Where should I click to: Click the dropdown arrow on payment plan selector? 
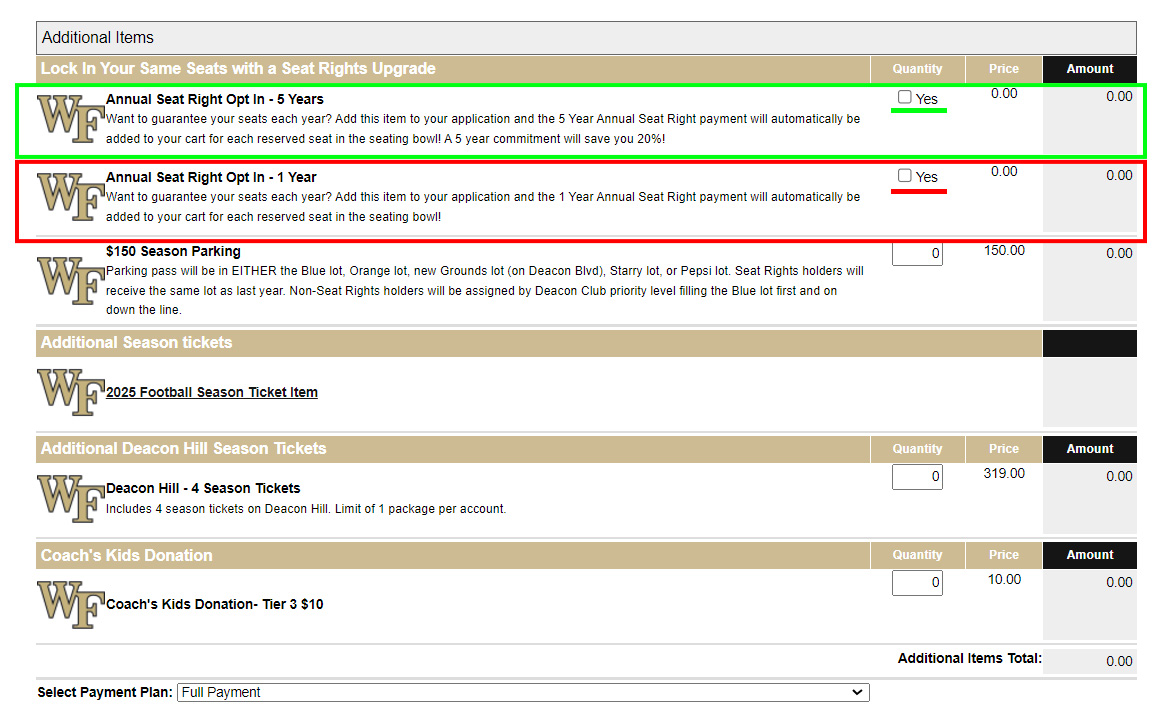857,692
